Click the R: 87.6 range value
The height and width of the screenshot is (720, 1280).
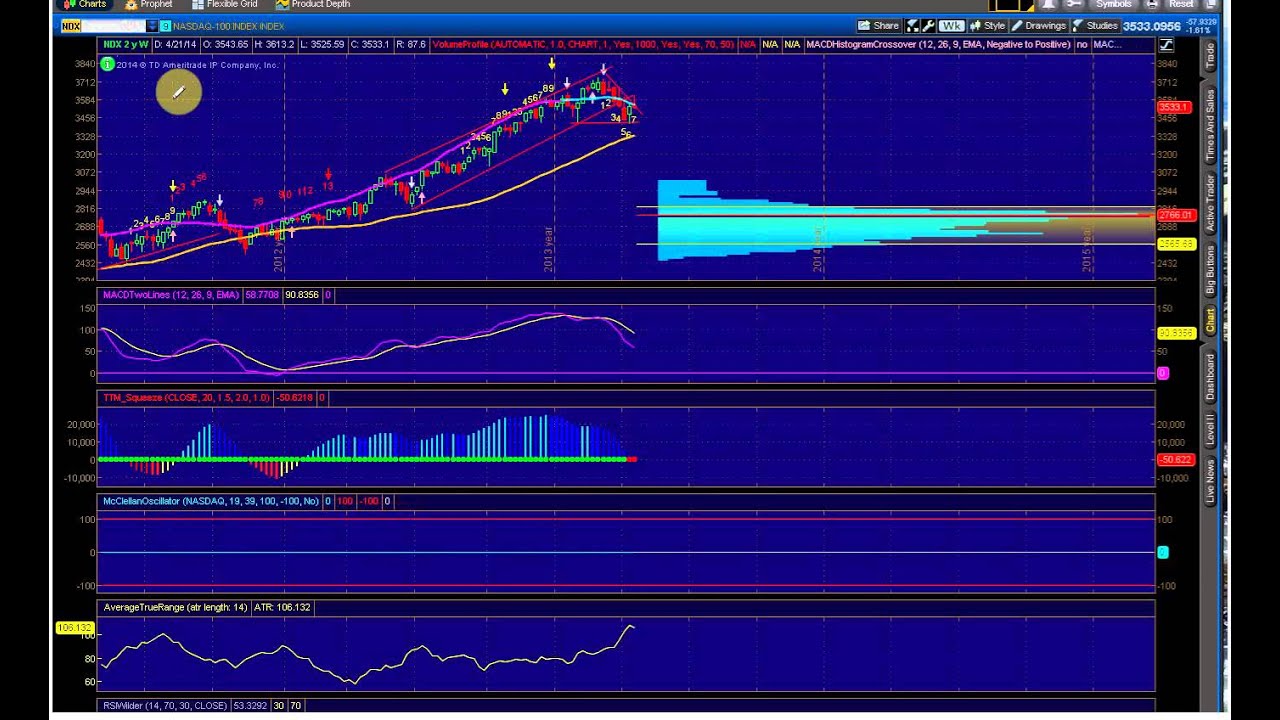pos(410,45)
